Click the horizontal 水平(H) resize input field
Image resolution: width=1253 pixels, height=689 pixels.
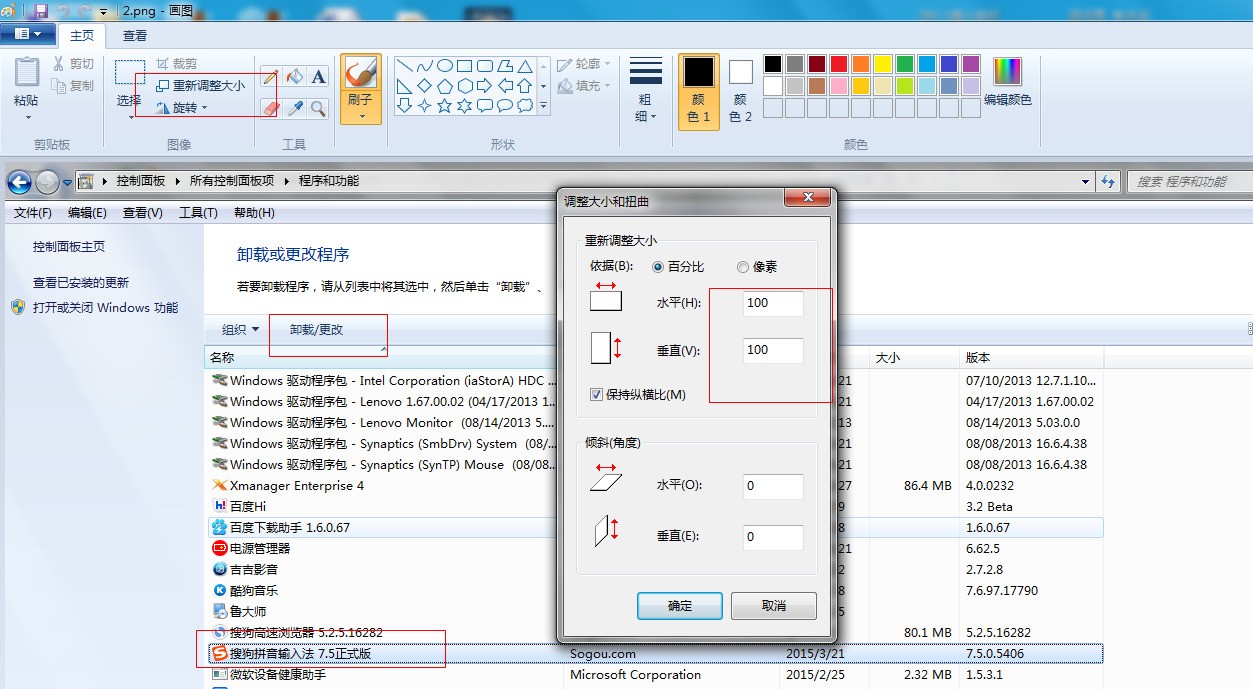[x=773, y=303]
